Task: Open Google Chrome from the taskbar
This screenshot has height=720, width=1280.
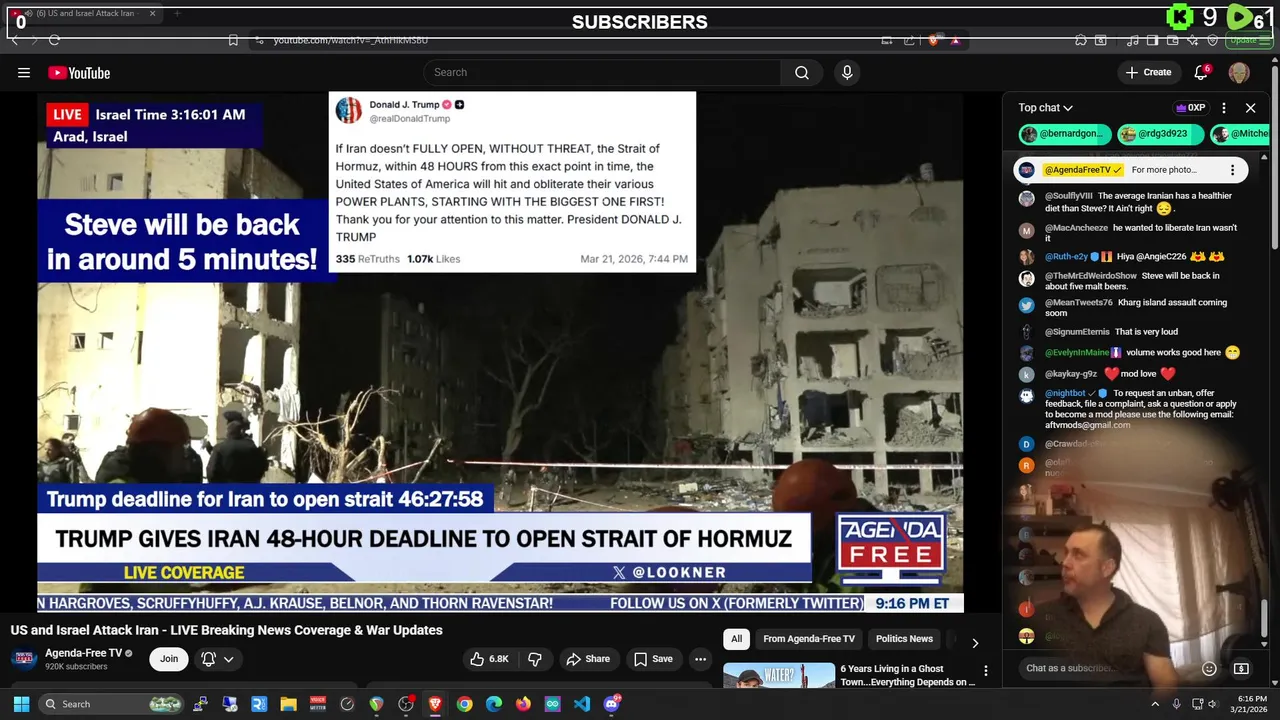Action: click(464, 704)
